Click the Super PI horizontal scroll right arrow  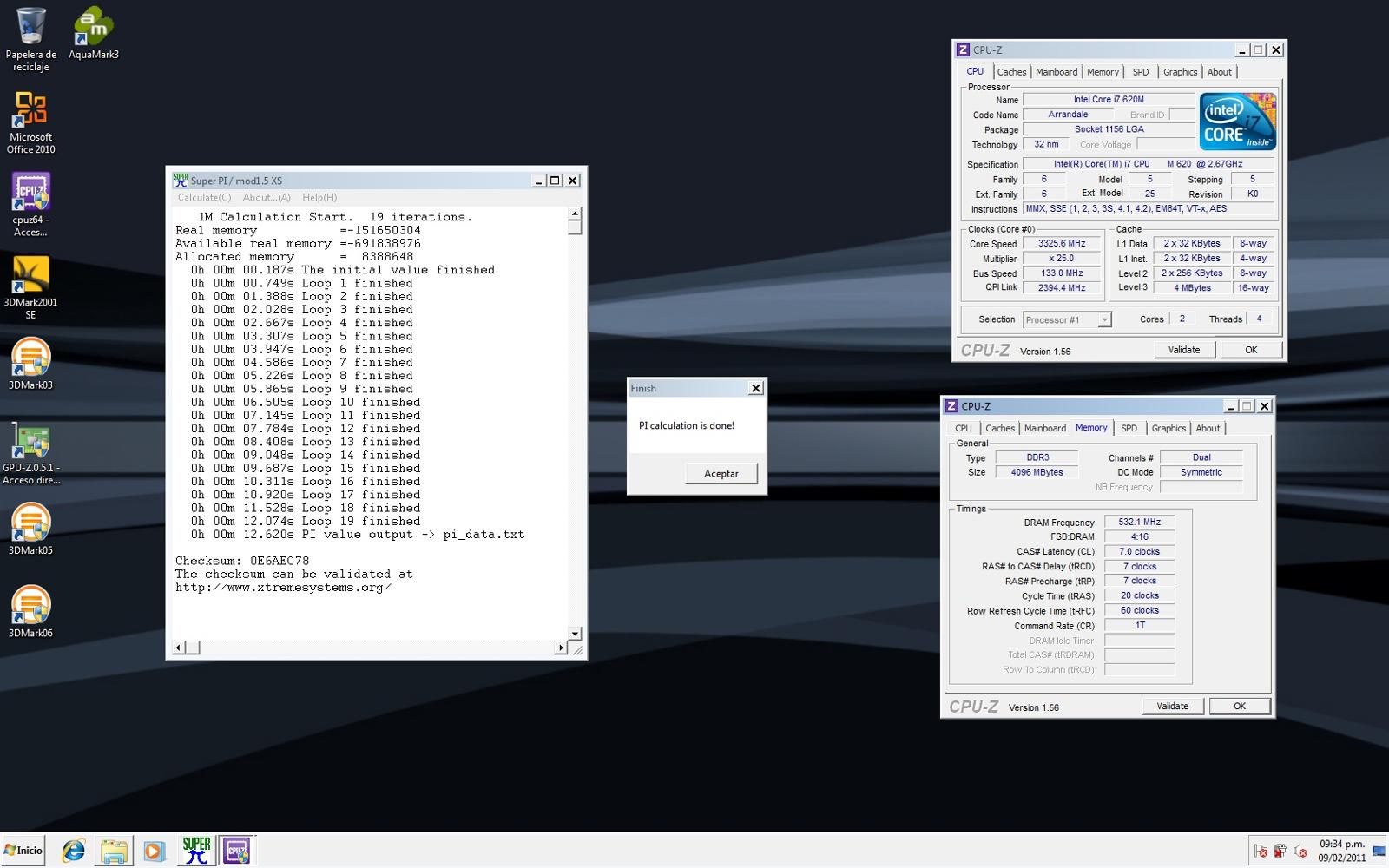pos(561,648)
